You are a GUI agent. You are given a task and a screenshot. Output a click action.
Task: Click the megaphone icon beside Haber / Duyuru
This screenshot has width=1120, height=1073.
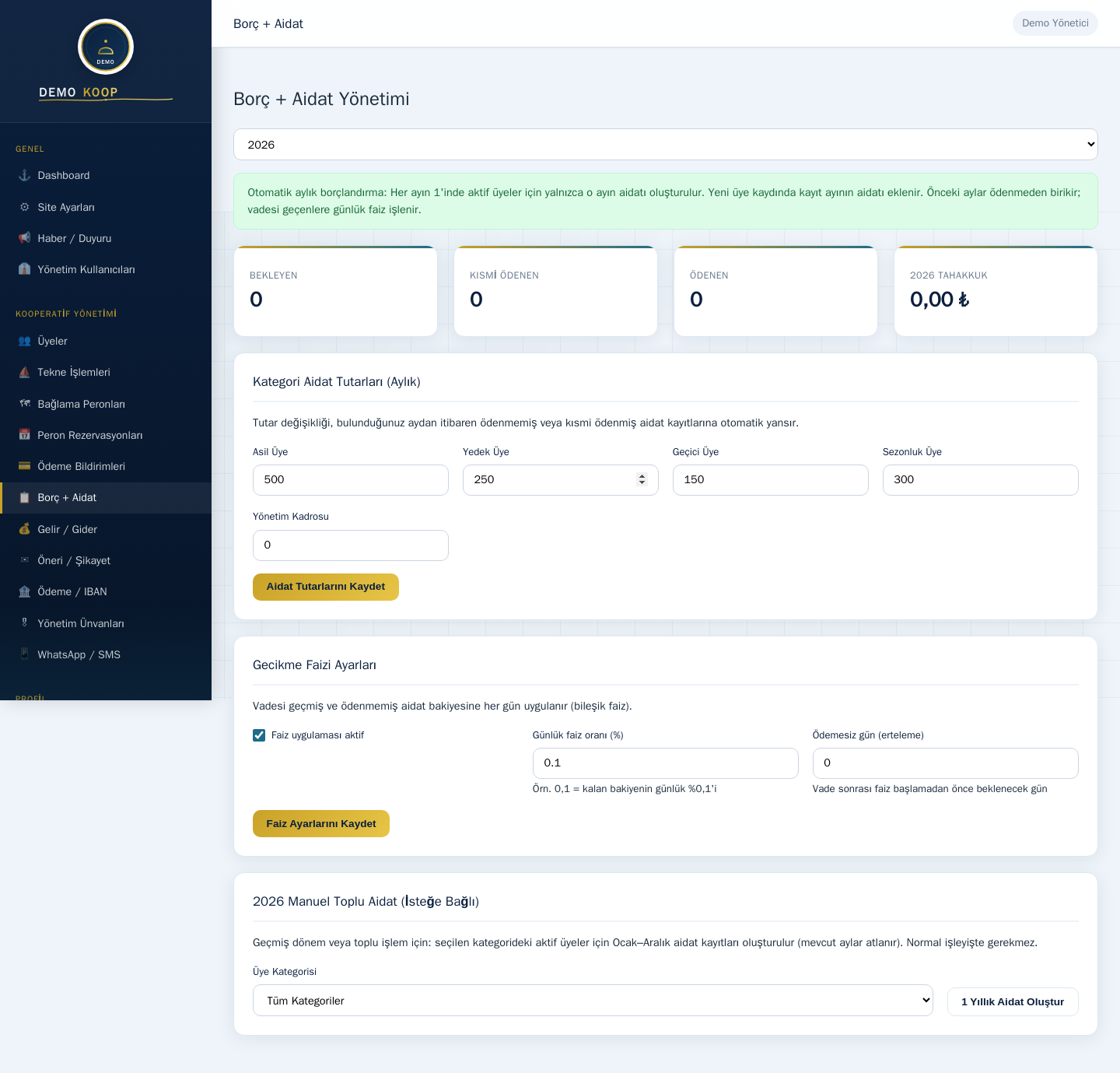pyautogui.click(x=25, y=238)
